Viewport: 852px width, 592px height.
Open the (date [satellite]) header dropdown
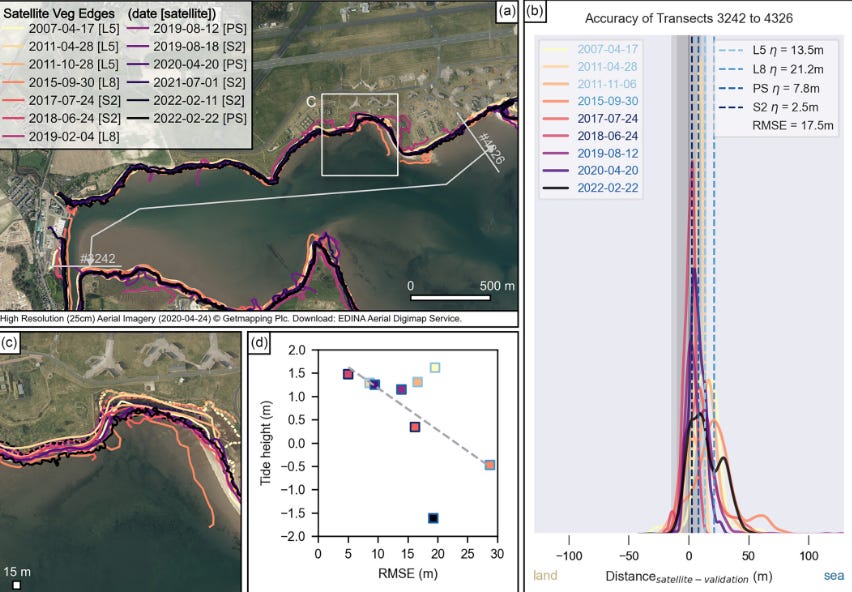pos(172,13)
